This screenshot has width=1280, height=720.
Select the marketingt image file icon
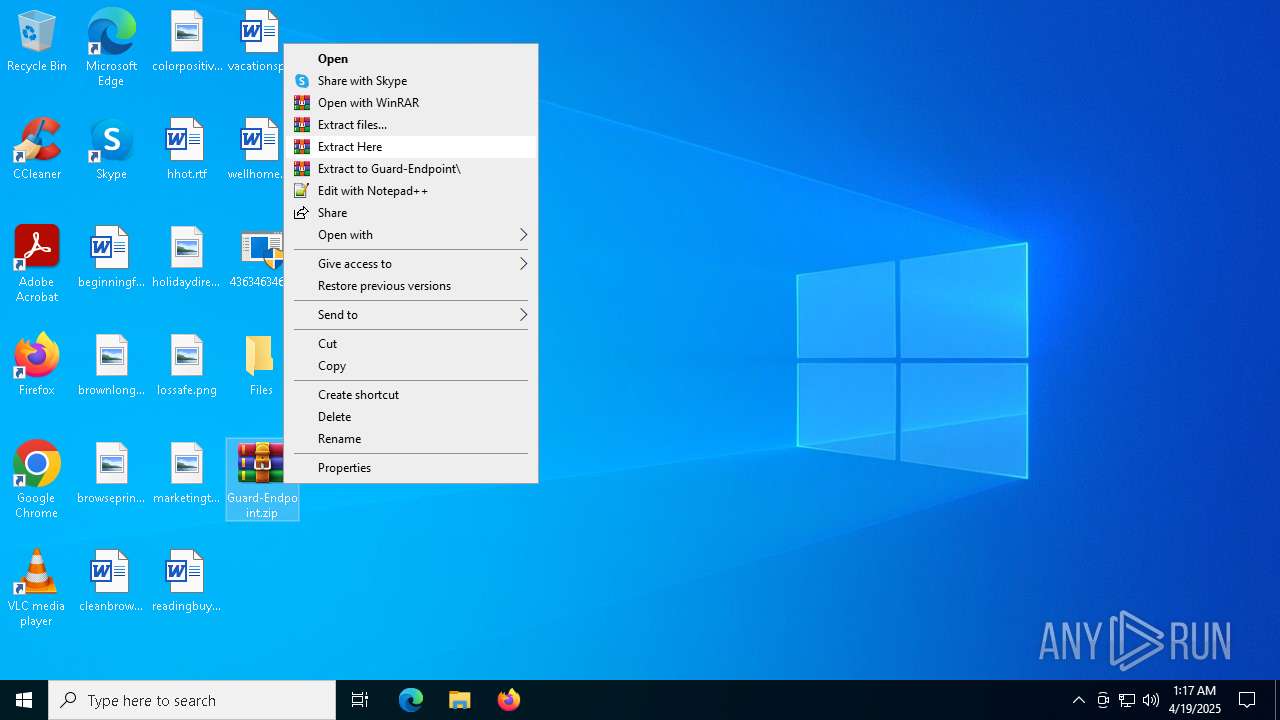[x=186, y=474]
